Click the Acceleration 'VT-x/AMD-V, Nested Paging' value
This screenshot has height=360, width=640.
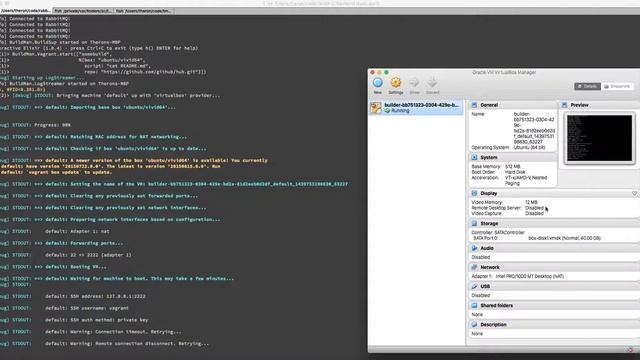coord(526,180)
